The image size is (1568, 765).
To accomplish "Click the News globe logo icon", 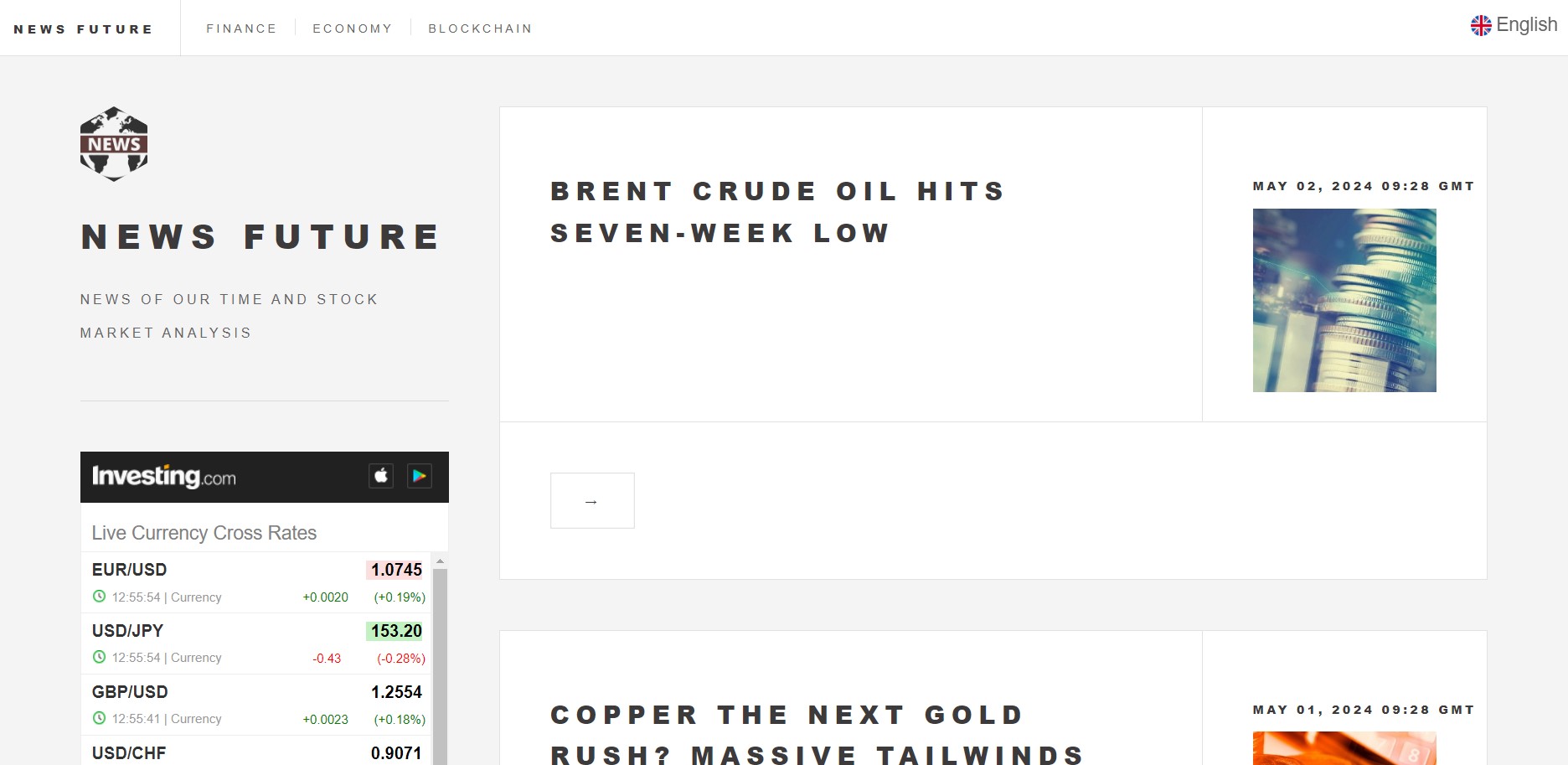I will click(x=114, y=144).
